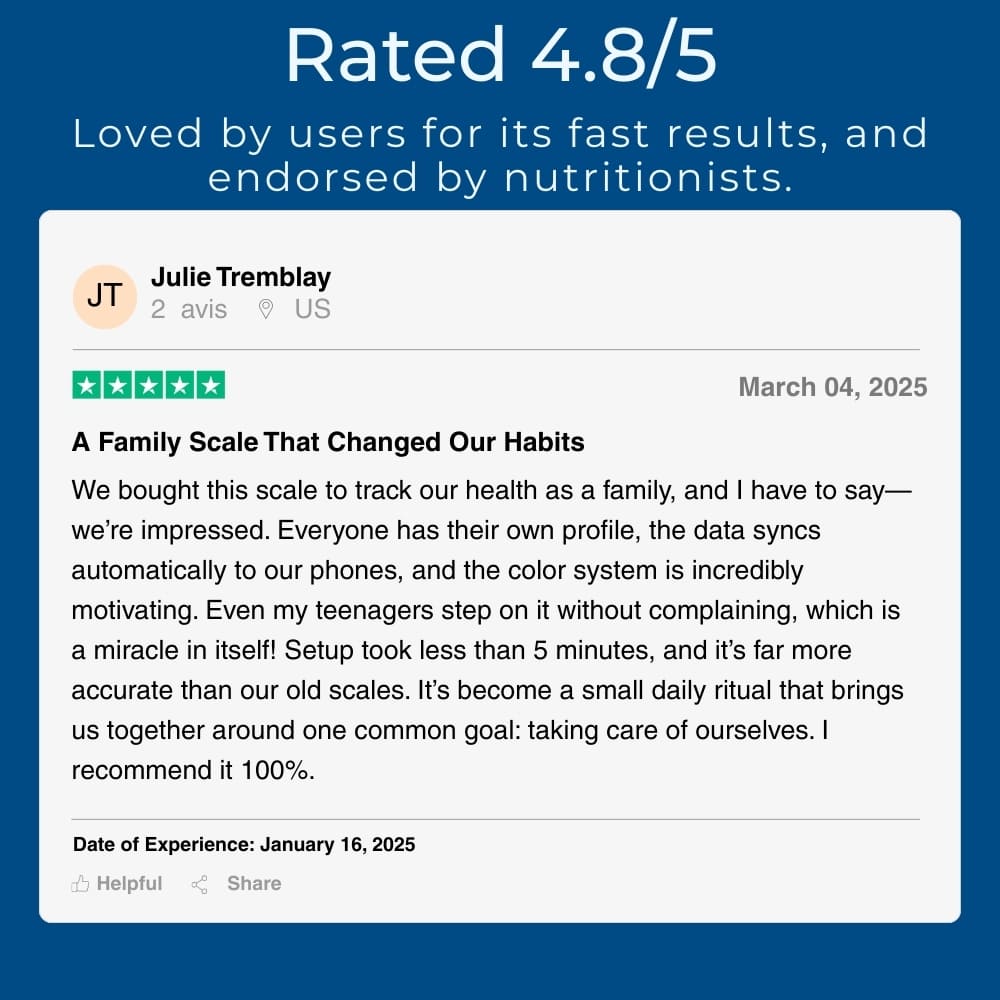Viewport: 1000px width, 1000px height.
Task: Click the first green rating star
Action: [x=87, y=385]
